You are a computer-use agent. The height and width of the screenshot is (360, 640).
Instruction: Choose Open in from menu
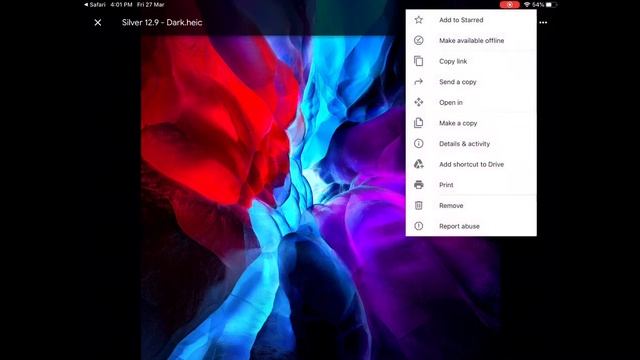tap(471, 102)
